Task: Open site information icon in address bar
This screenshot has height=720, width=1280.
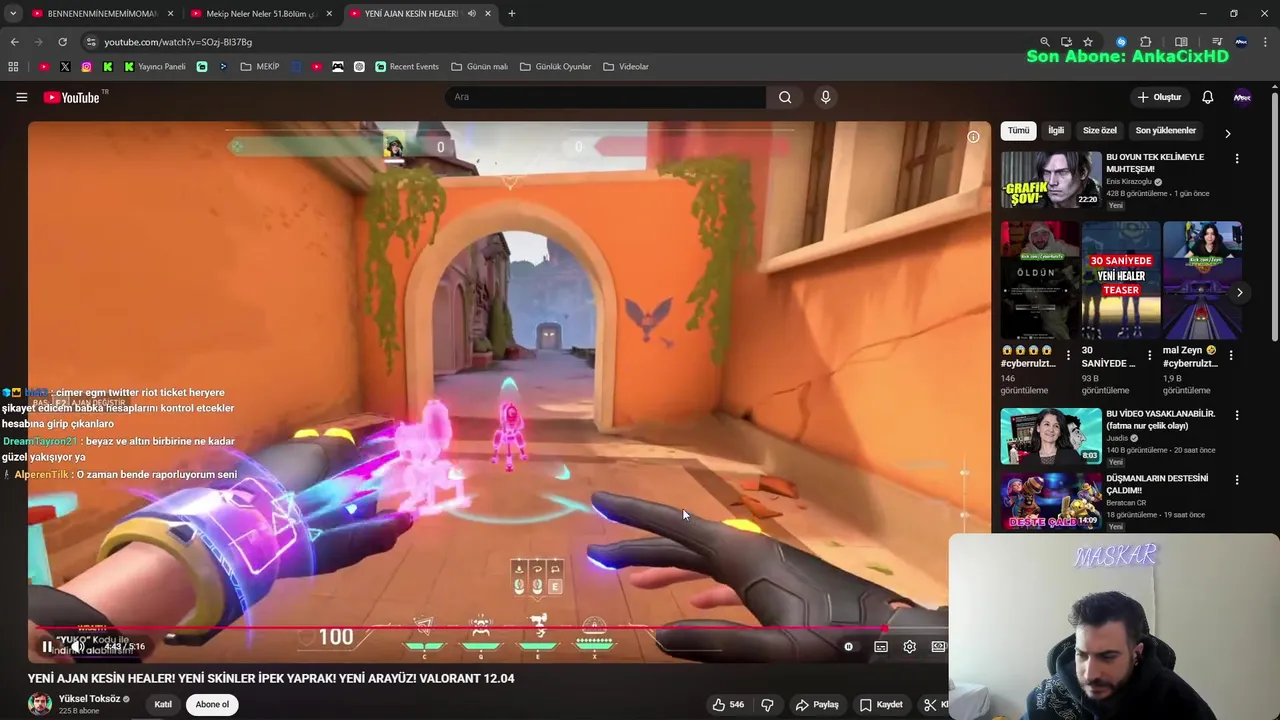Action: (x=91, y=42)
